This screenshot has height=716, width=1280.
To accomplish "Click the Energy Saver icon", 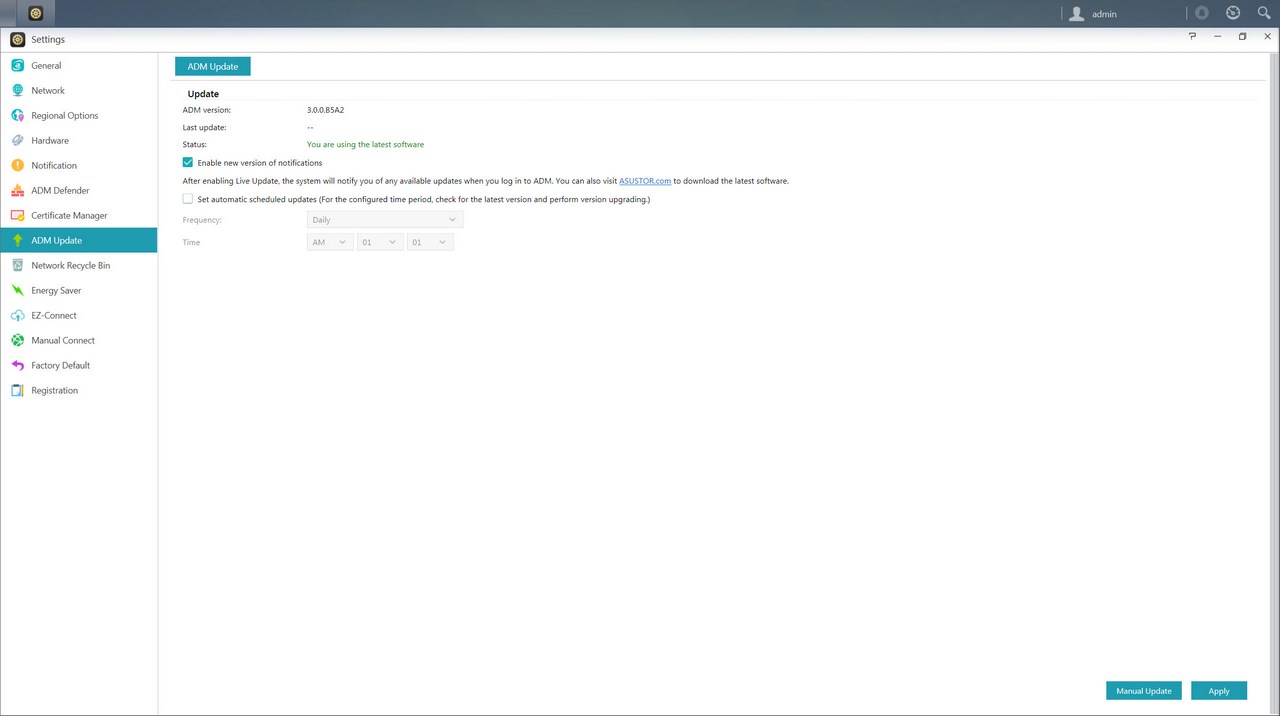I will point(17,290).
